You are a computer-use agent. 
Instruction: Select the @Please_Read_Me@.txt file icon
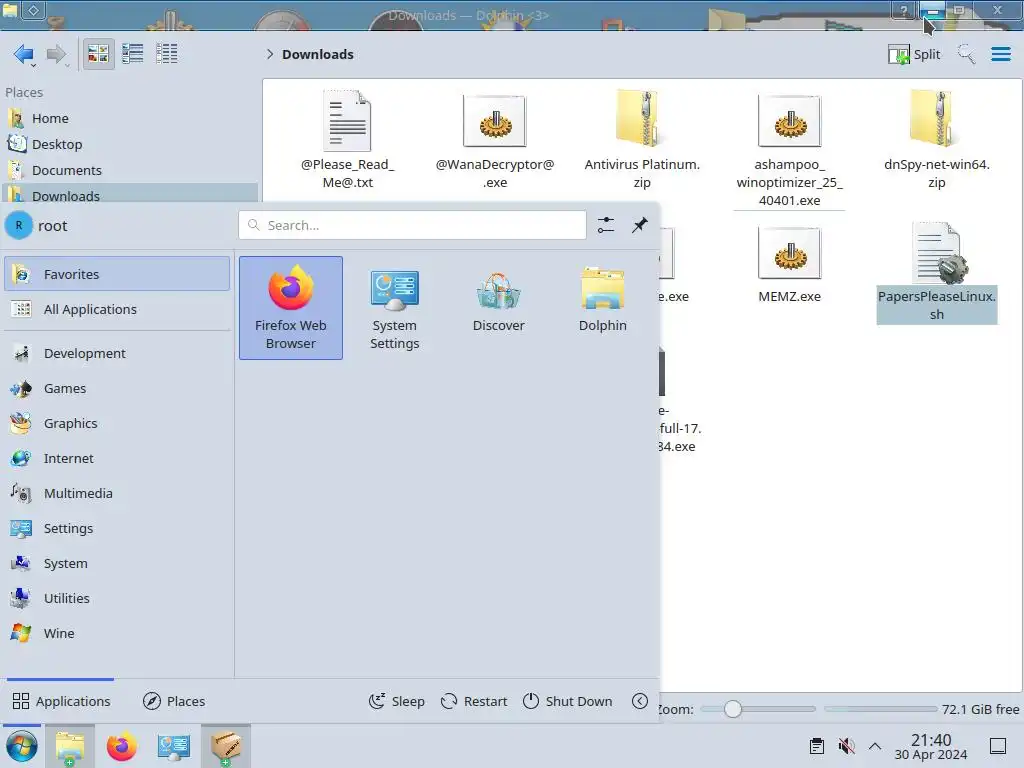347,121
